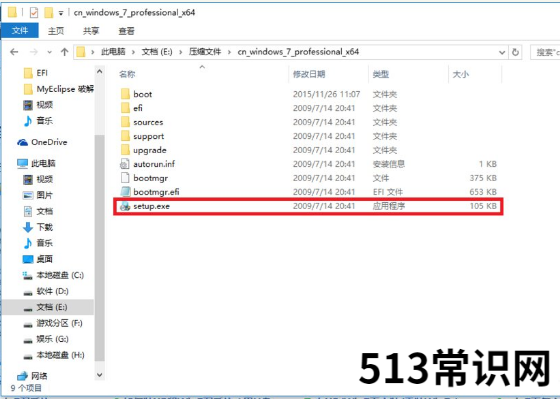560x399 pixels.
Task: Sort by 类型 column header
Action: pyautogui.click(x=381, y=74)
